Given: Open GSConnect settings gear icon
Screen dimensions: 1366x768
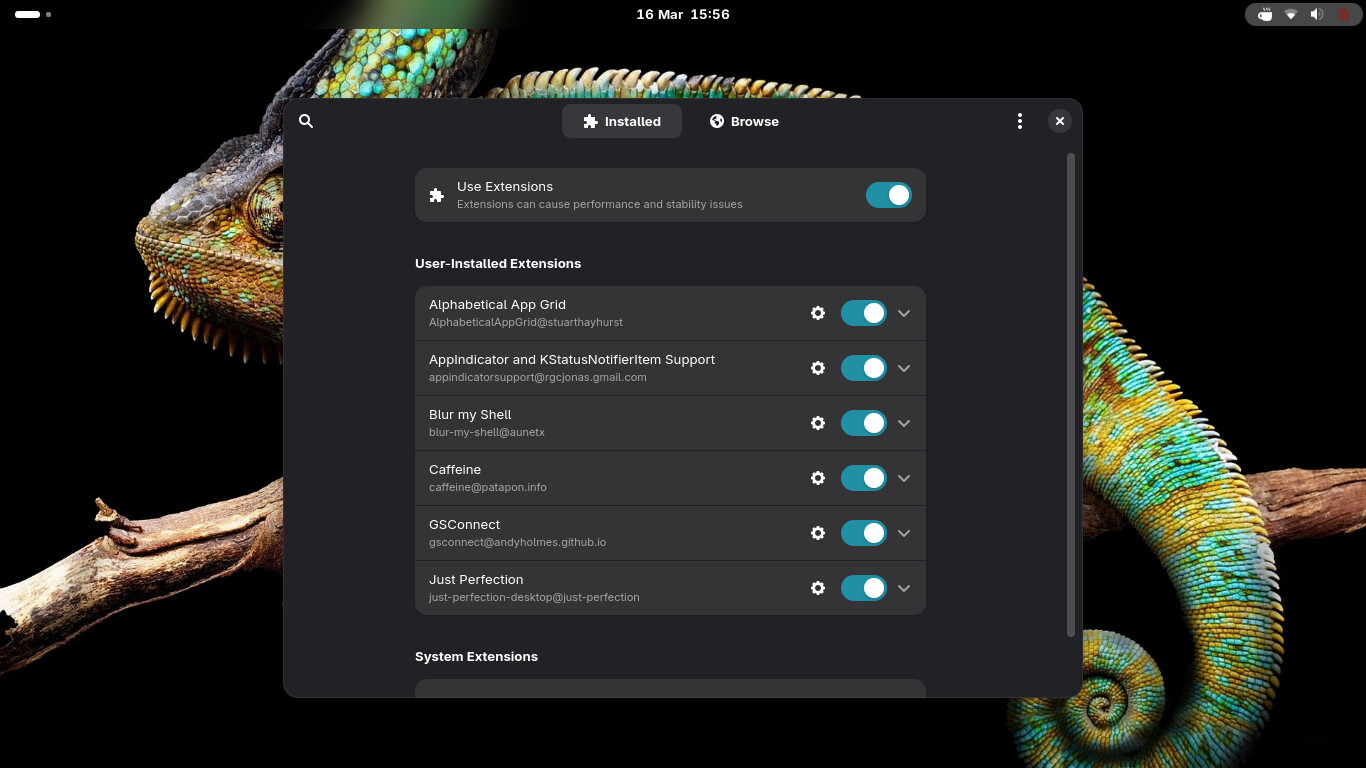Looking at the screenshot, I should (x=818, y=533).
